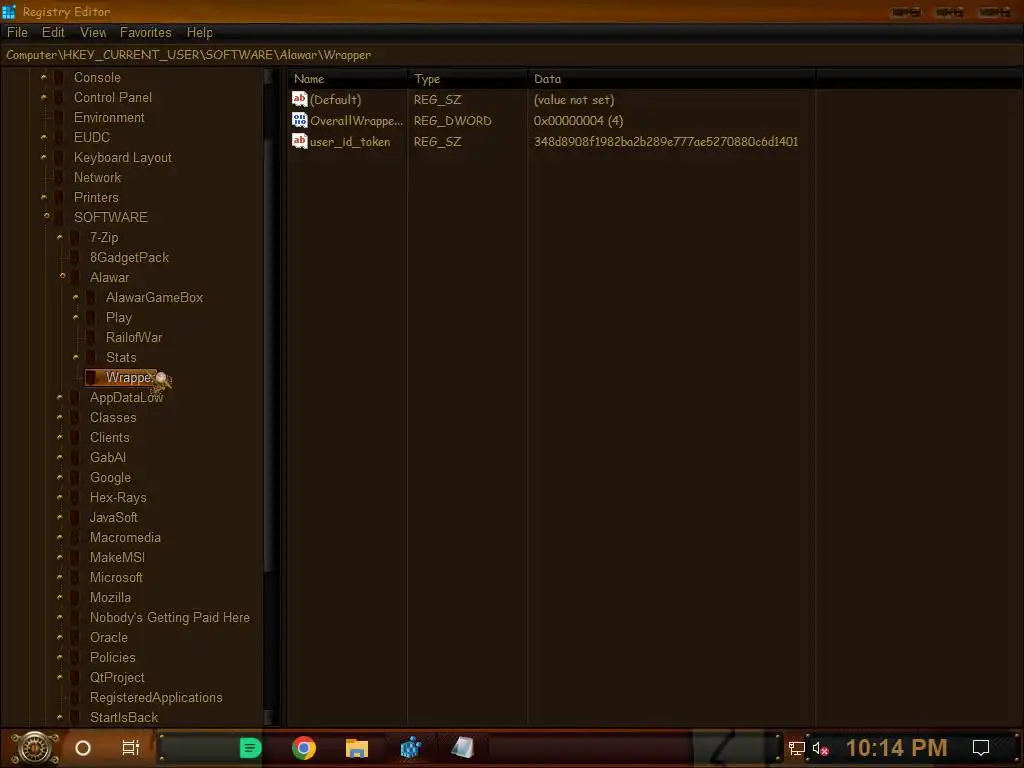
Task: Select the Macromedia key
Action: coord(125,537)
